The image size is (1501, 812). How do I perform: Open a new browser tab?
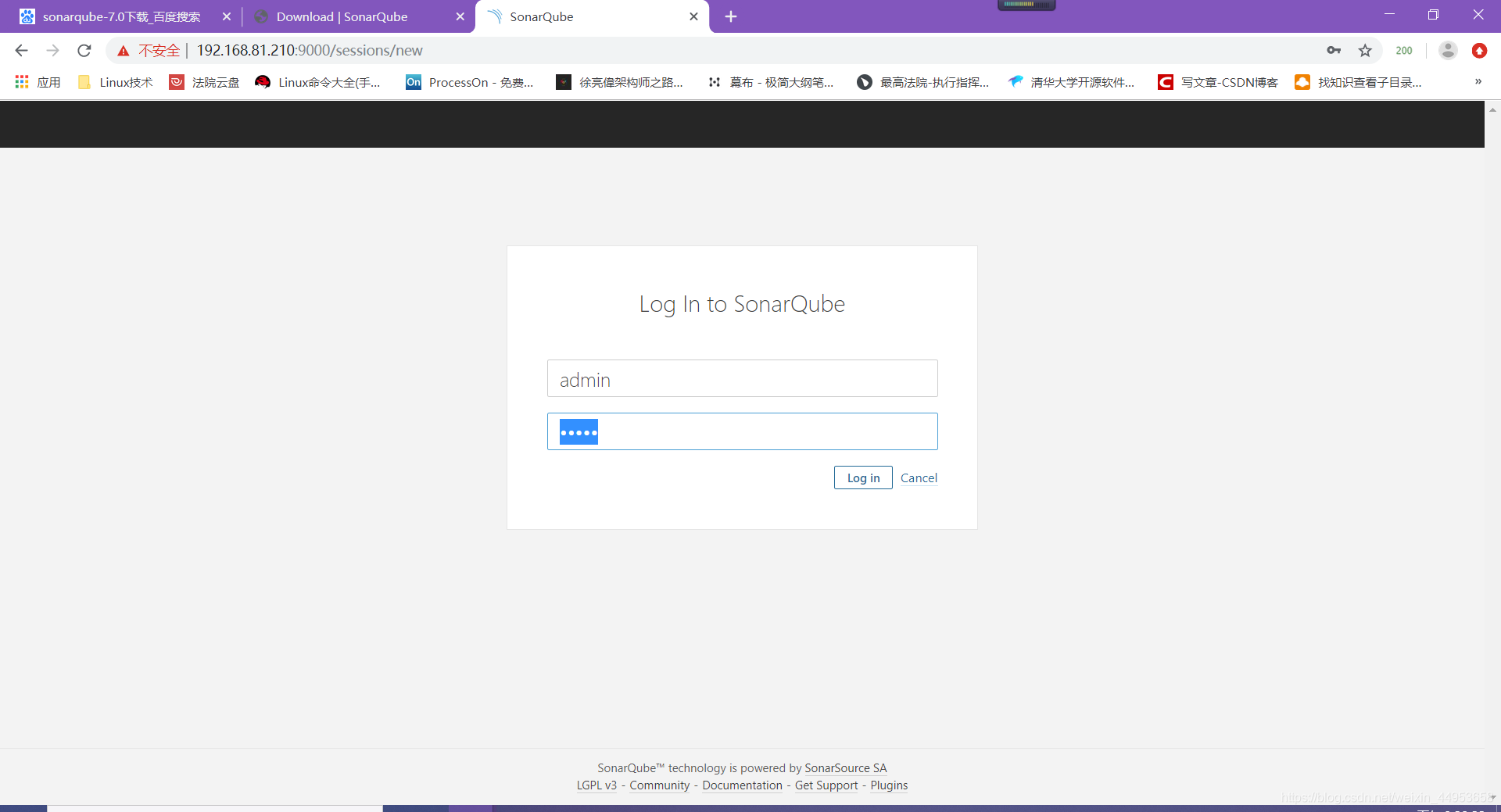(731, 16)
